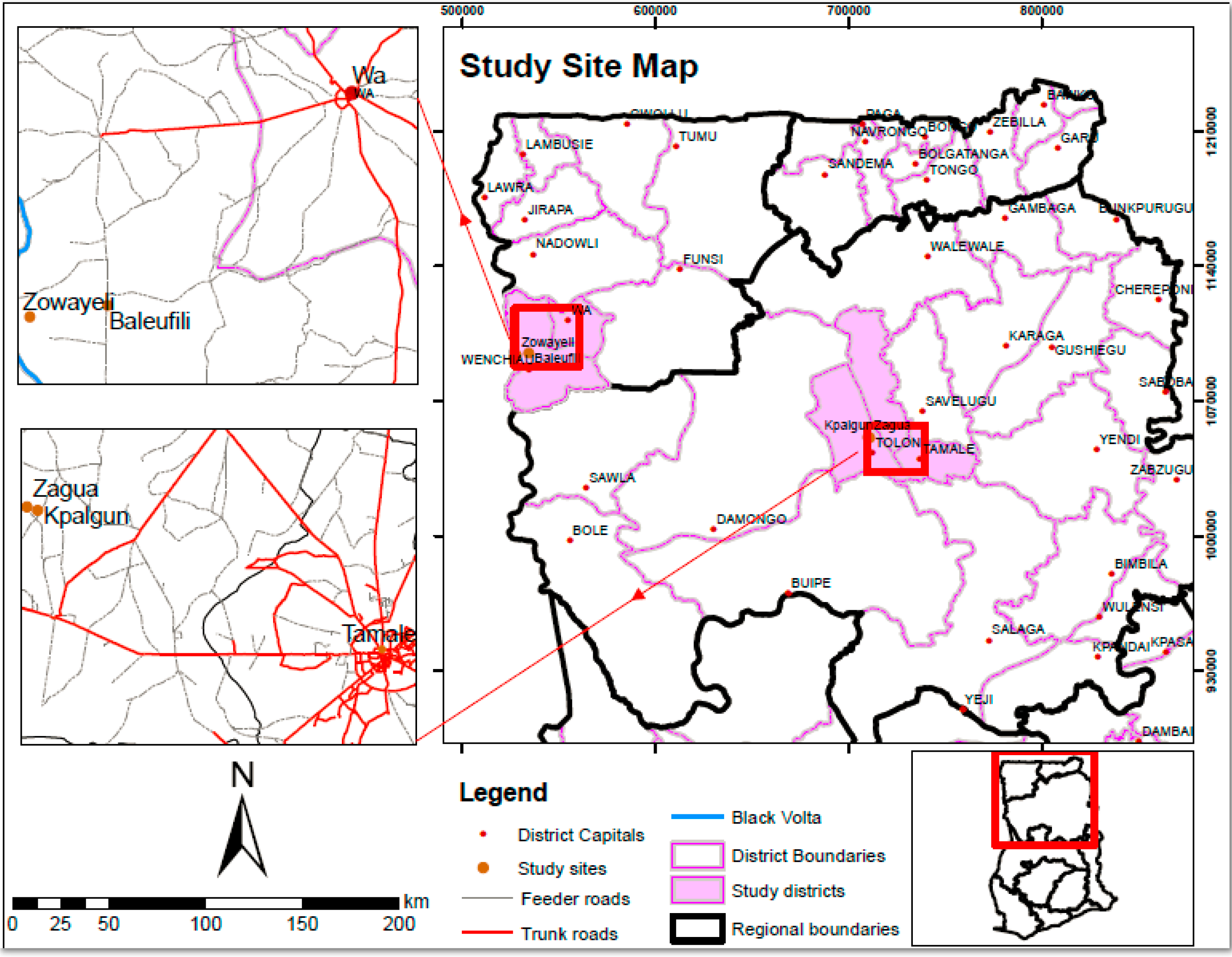Image resolution: width=1232 pixels, height=957 pixels.
Task: Click the Trunk roads red legend line
Action: (487, 933)
